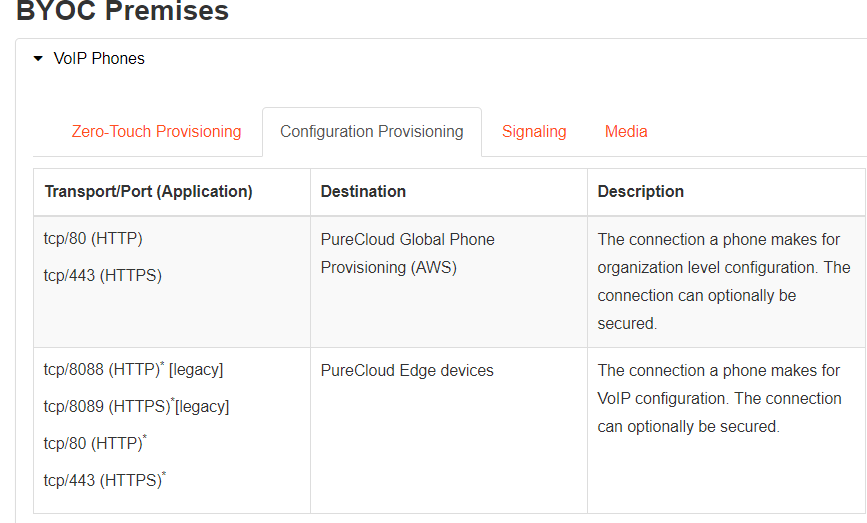Switch to the Media tab
867x523 pixels.
pyautogui.click(x=626, y=132)
